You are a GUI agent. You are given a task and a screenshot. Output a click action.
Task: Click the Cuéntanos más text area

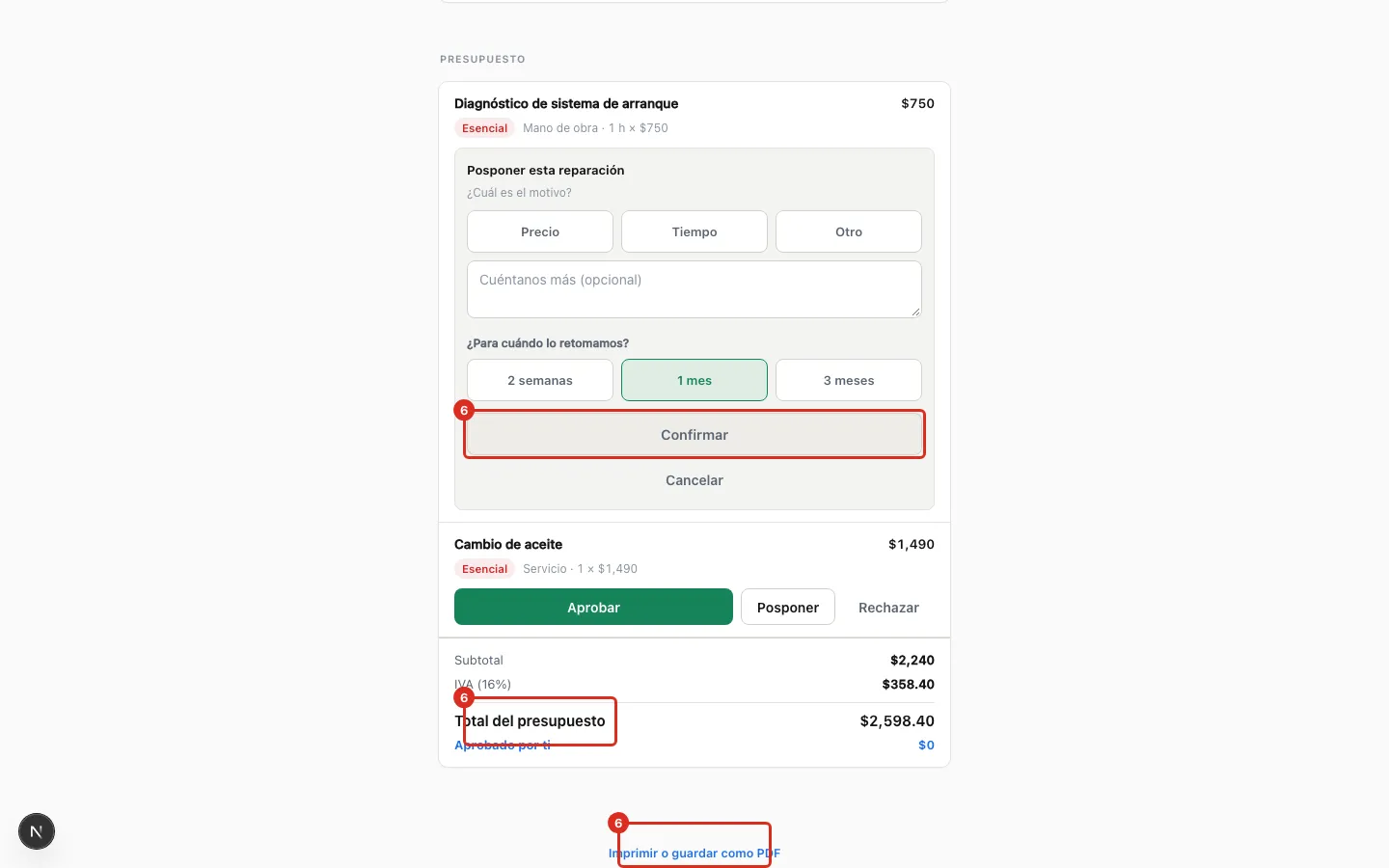tap(694, 289)
